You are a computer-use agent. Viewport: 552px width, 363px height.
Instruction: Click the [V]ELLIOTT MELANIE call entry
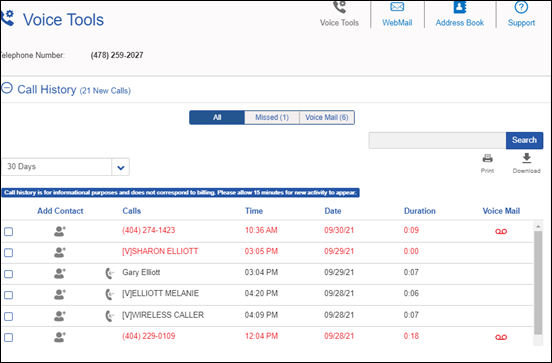pos(161,294)
